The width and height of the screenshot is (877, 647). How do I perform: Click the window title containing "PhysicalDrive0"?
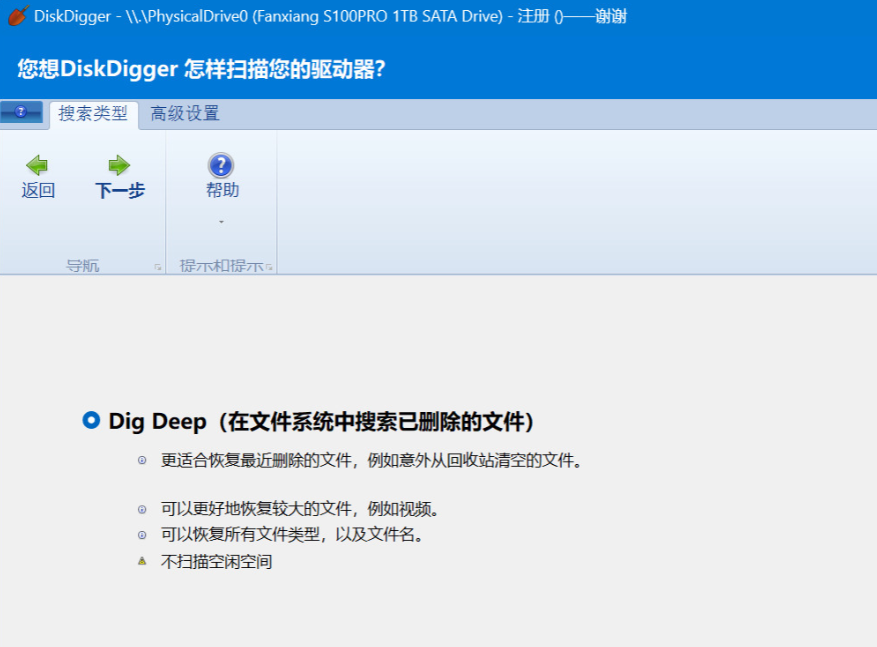tap(330, 16)
